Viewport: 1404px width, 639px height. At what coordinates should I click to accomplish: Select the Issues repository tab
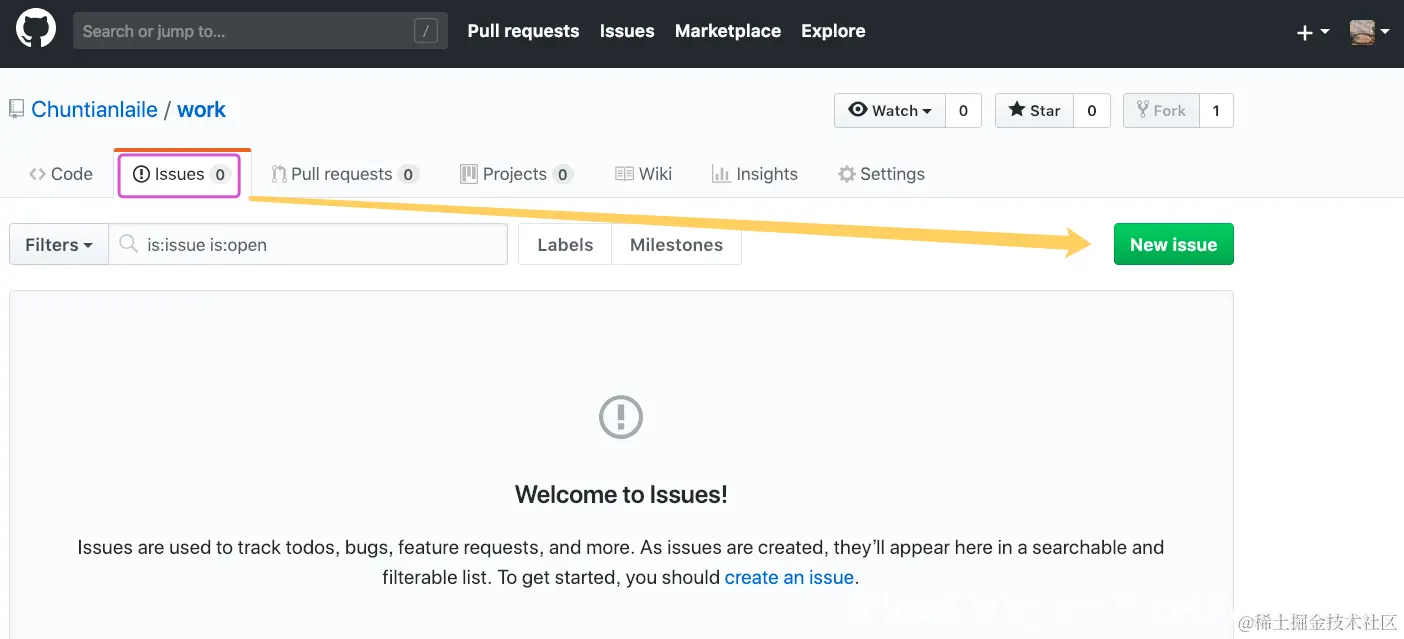(180, 174)
